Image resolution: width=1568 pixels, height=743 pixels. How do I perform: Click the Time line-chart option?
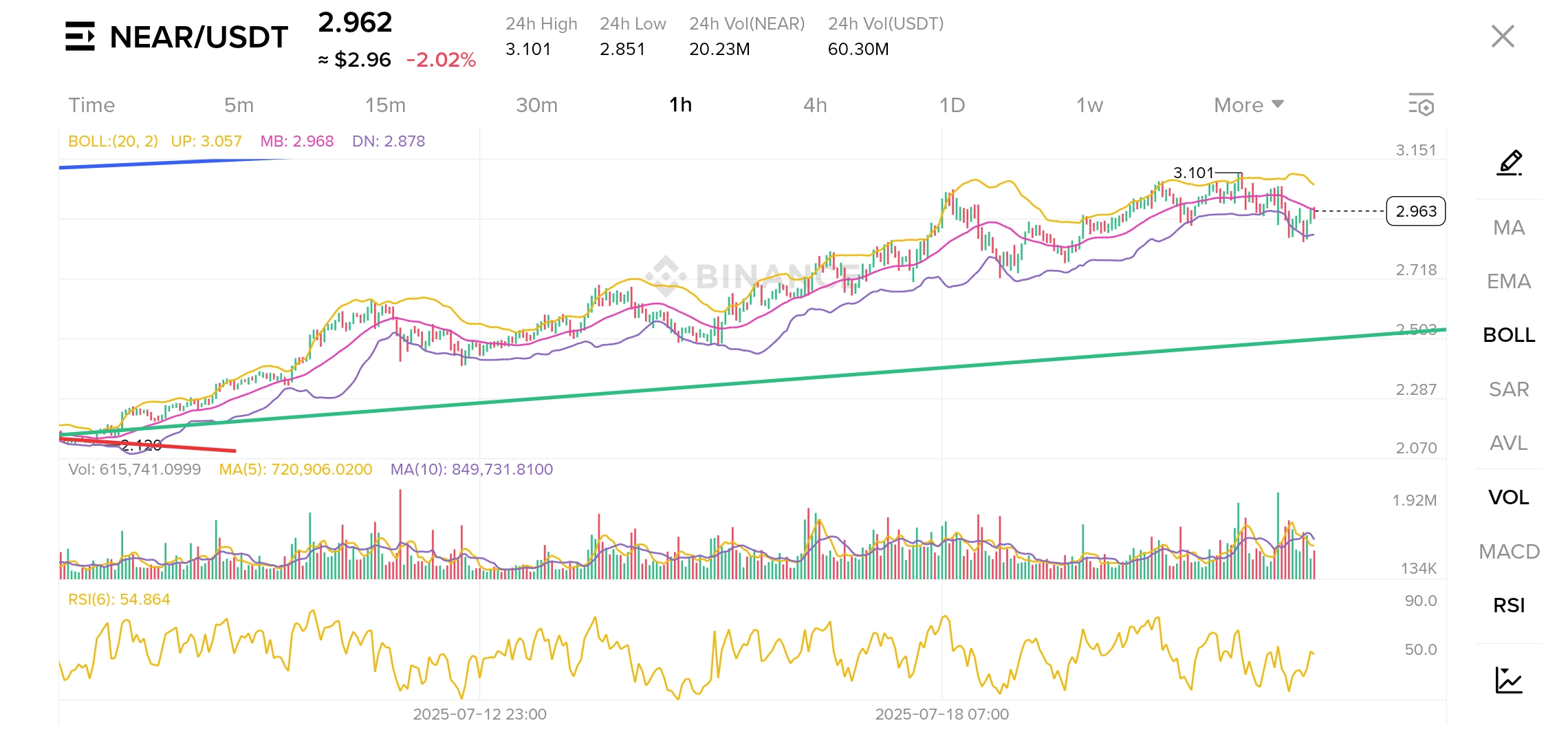click(x=91, y=105)
